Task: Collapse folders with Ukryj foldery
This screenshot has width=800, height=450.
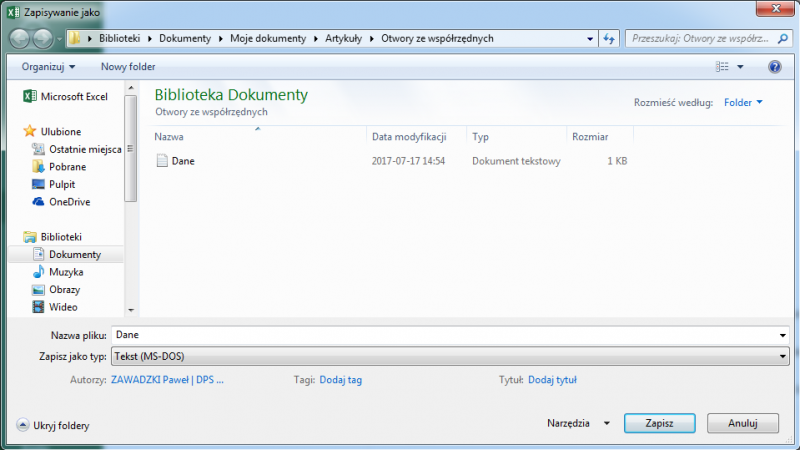Action: point(53,425)
